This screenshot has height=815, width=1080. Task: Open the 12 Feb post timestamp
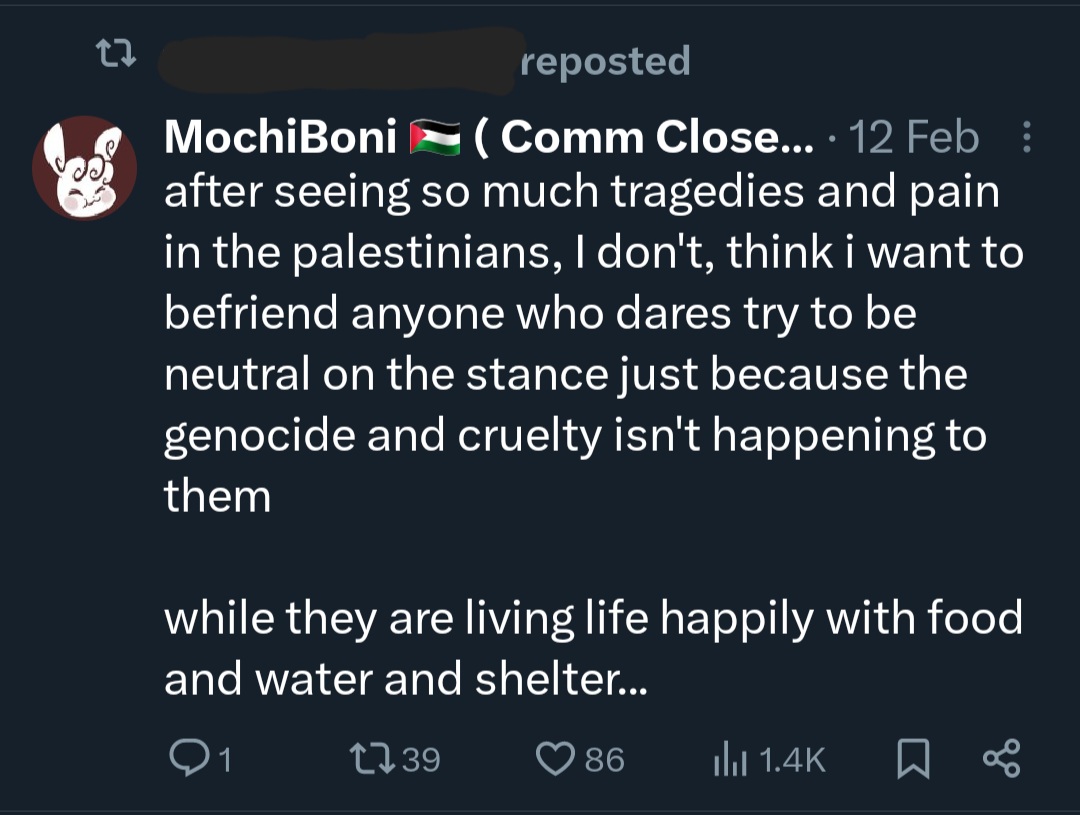coord(912,138)
